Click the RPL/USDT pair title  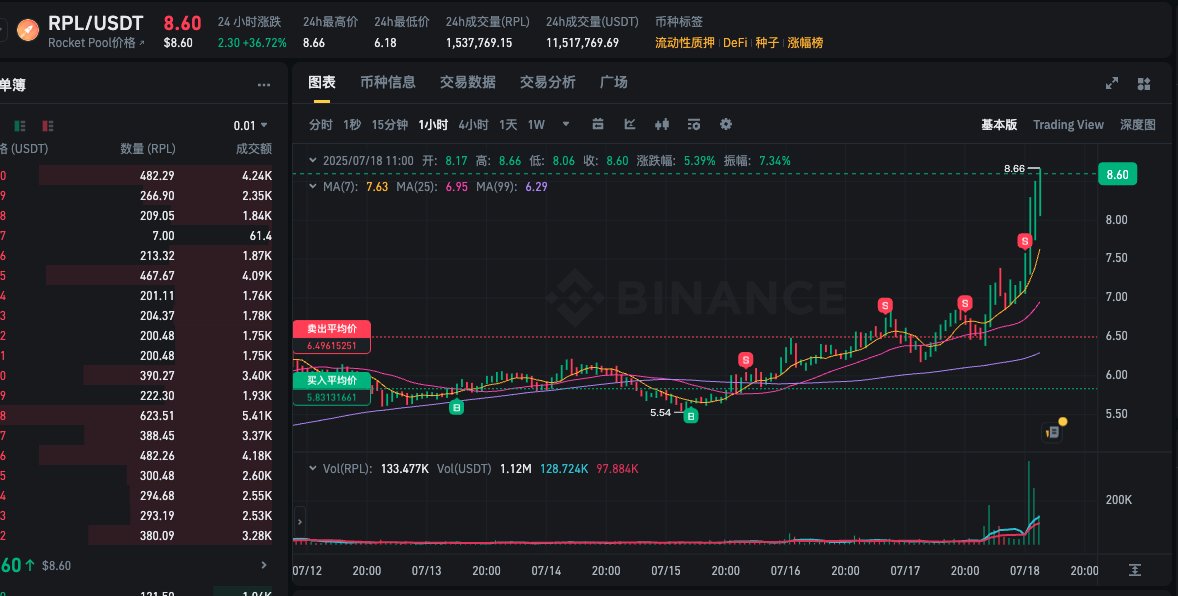(x=95, y=23)
